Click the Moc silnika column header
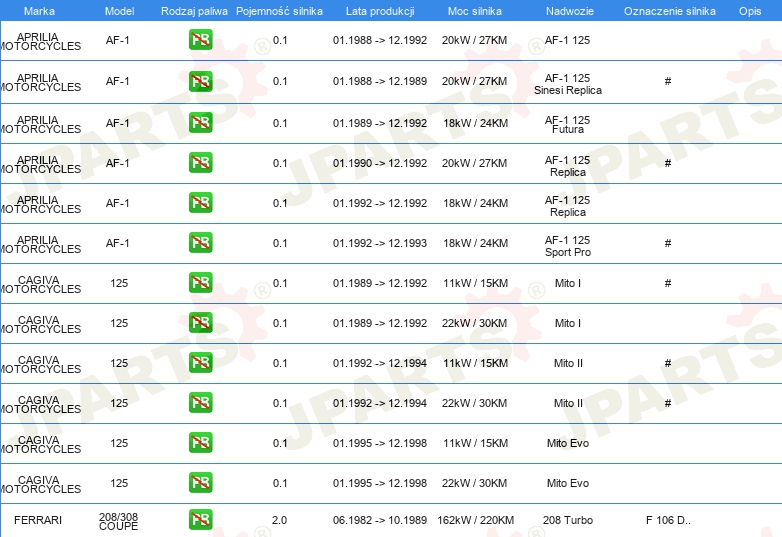782x537 pixels. coord(475,11)
